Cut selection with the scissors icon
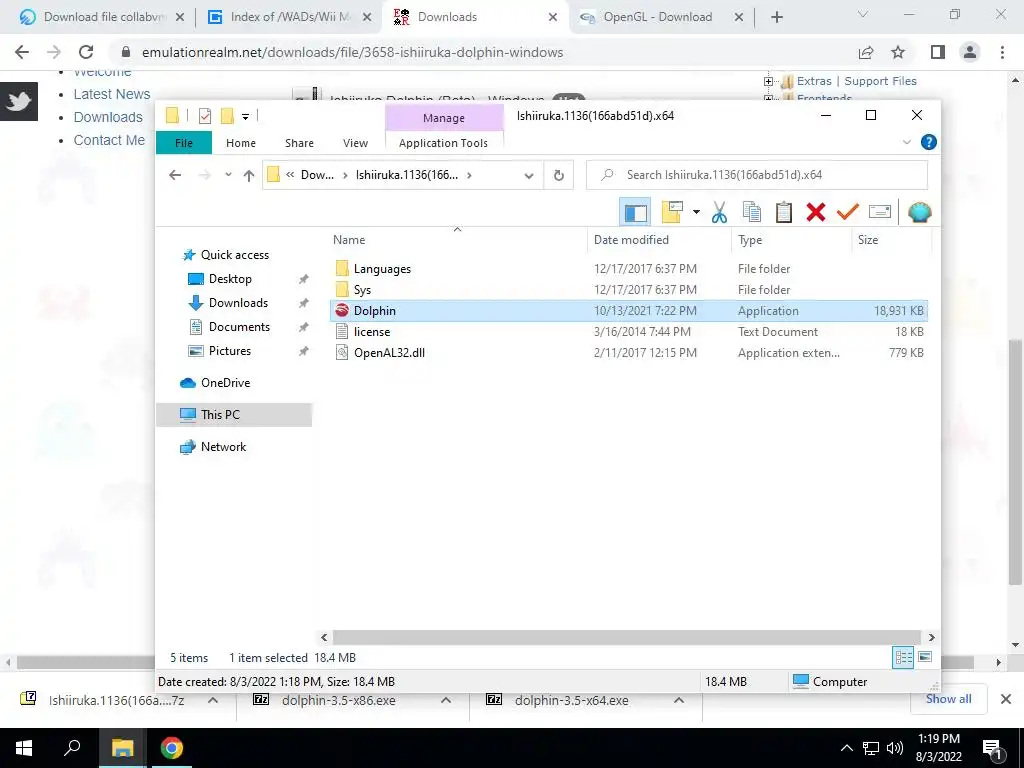 (x=719, y=212)
